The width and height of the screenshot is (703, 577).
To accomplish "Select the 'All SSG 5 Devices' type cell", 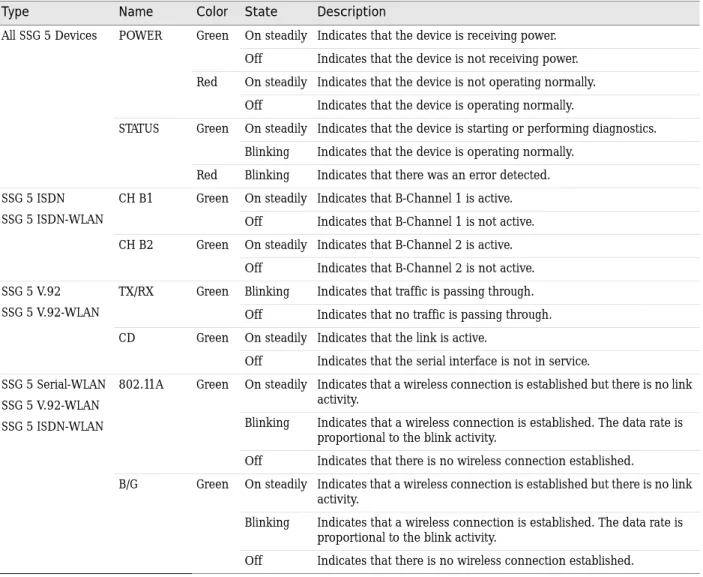I will [49, 35].
